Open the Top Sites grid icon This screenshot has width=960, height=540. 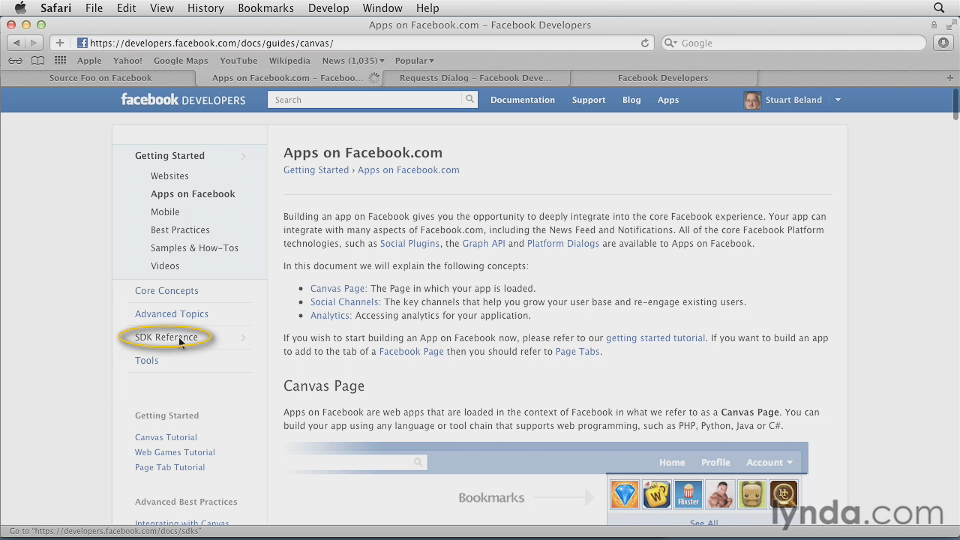pyautogui.click(x=60, y=61)
